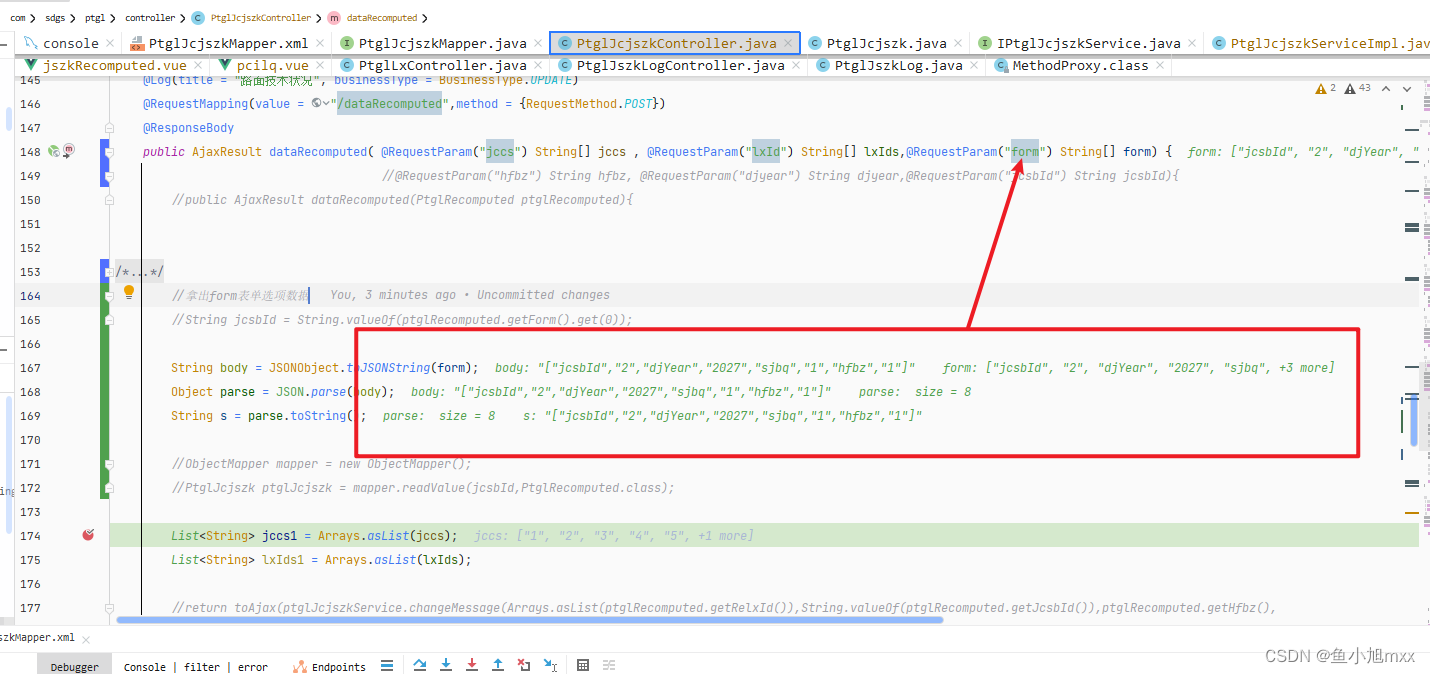Open the PtglLxController.java tab
Image resolution: width=1430 pixels, height=674 pixels.
pyautogui.click(x=441, y=65)
